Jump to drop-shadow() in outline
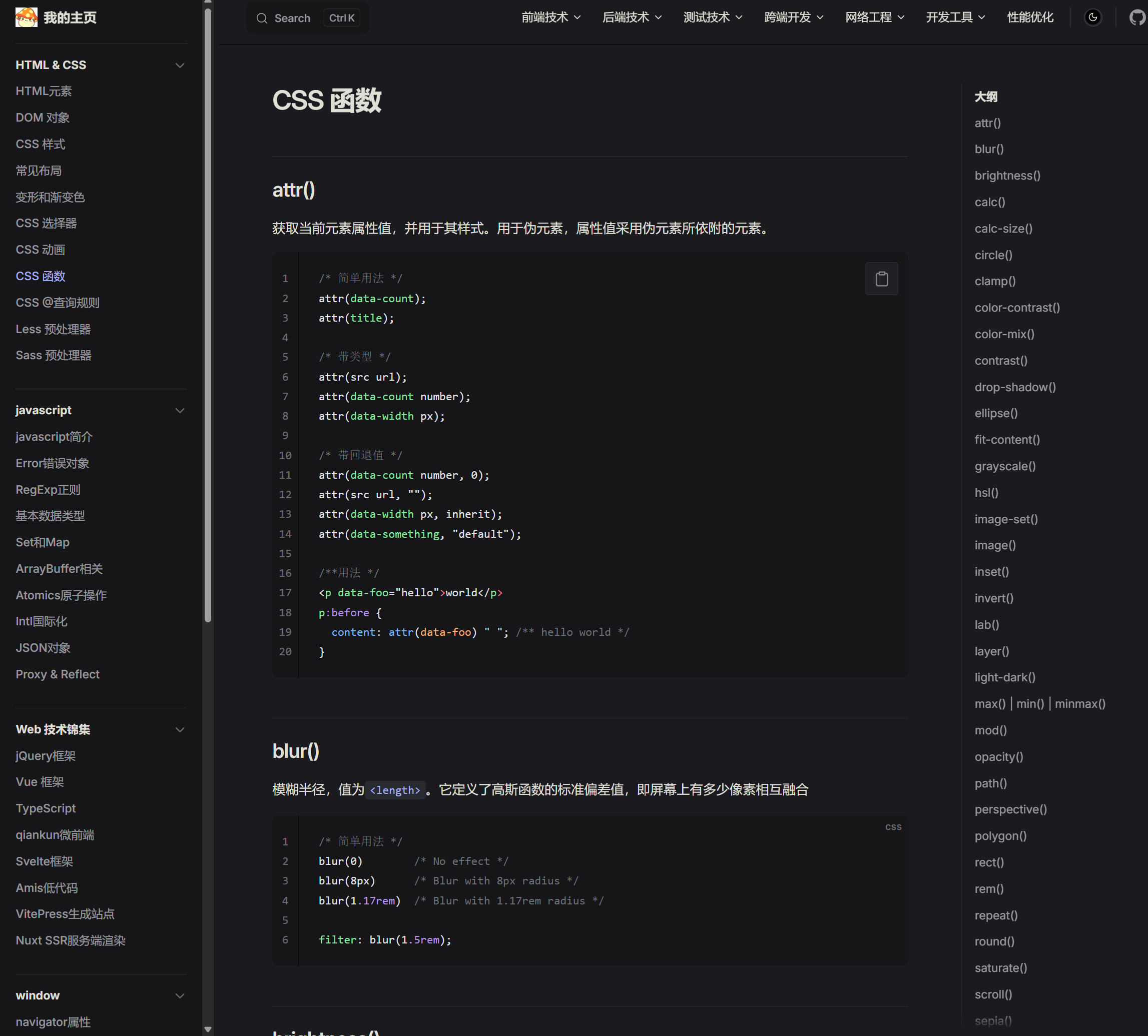 pyautogui.click(x=1015, y=387)
